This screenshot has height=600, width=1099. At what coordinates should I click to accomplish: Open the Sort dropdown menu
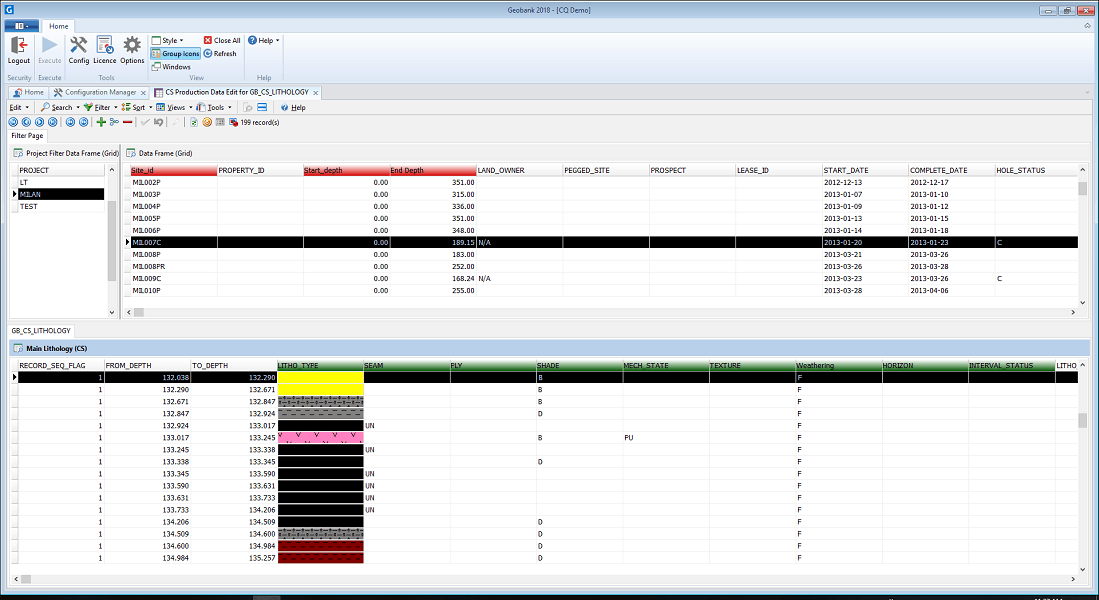pyautogui.click(x=137, y=107)
